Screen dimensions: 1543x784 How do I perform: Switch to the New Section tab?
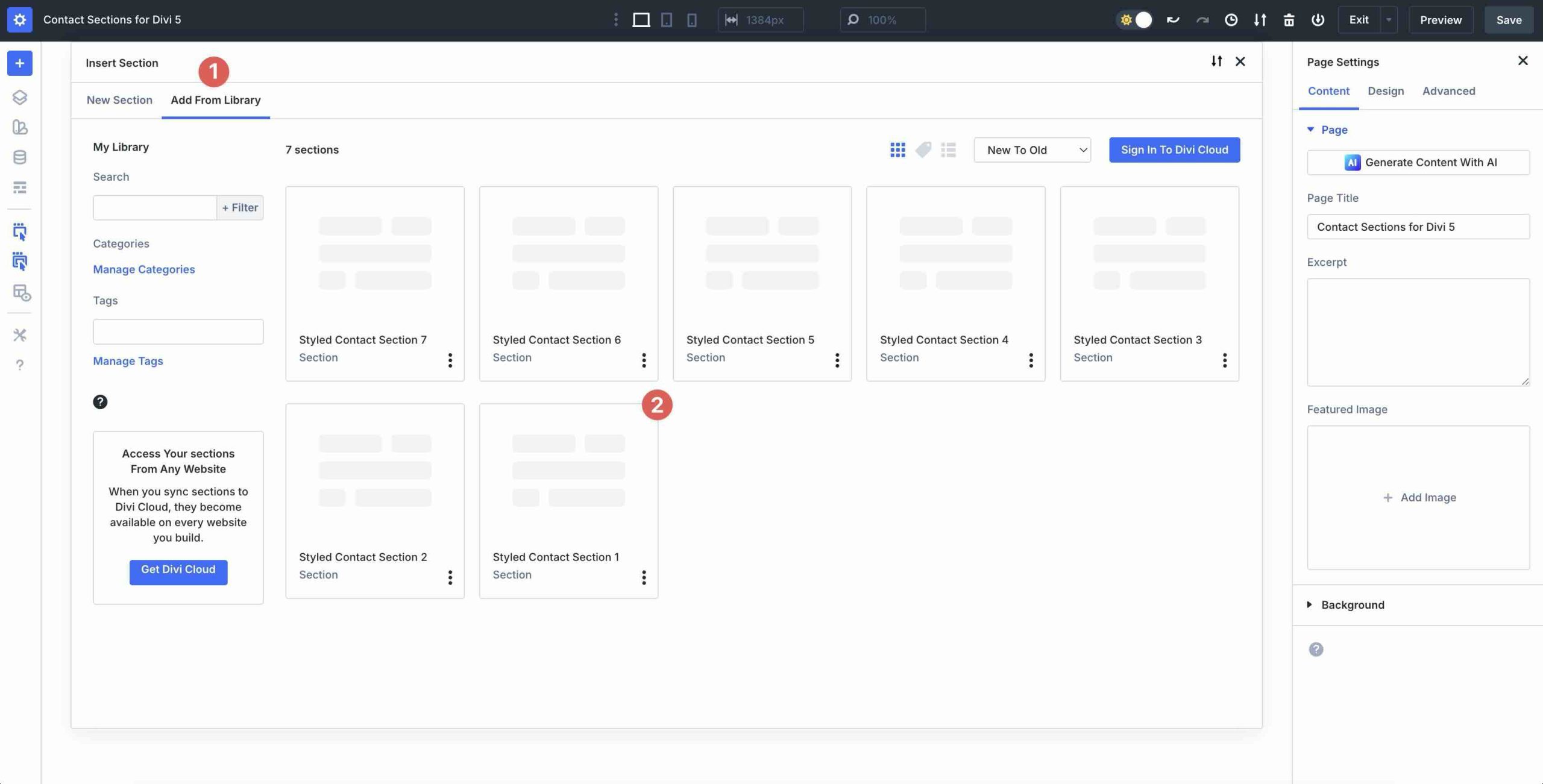pos(119,99)
